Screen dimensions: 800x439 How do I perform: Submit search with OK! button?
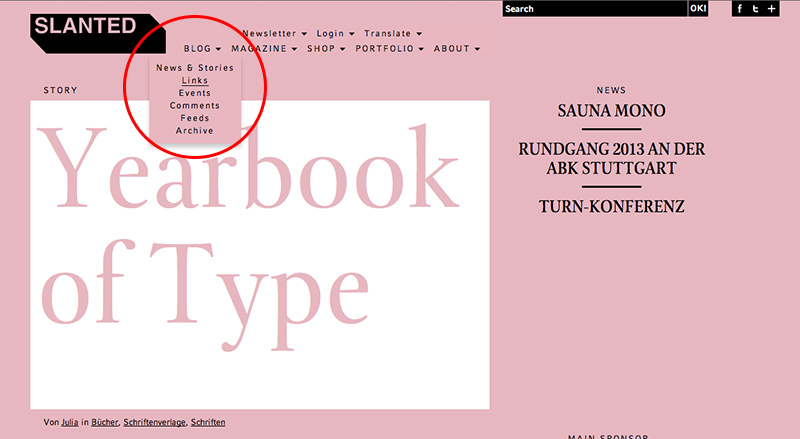click(698, 9)
